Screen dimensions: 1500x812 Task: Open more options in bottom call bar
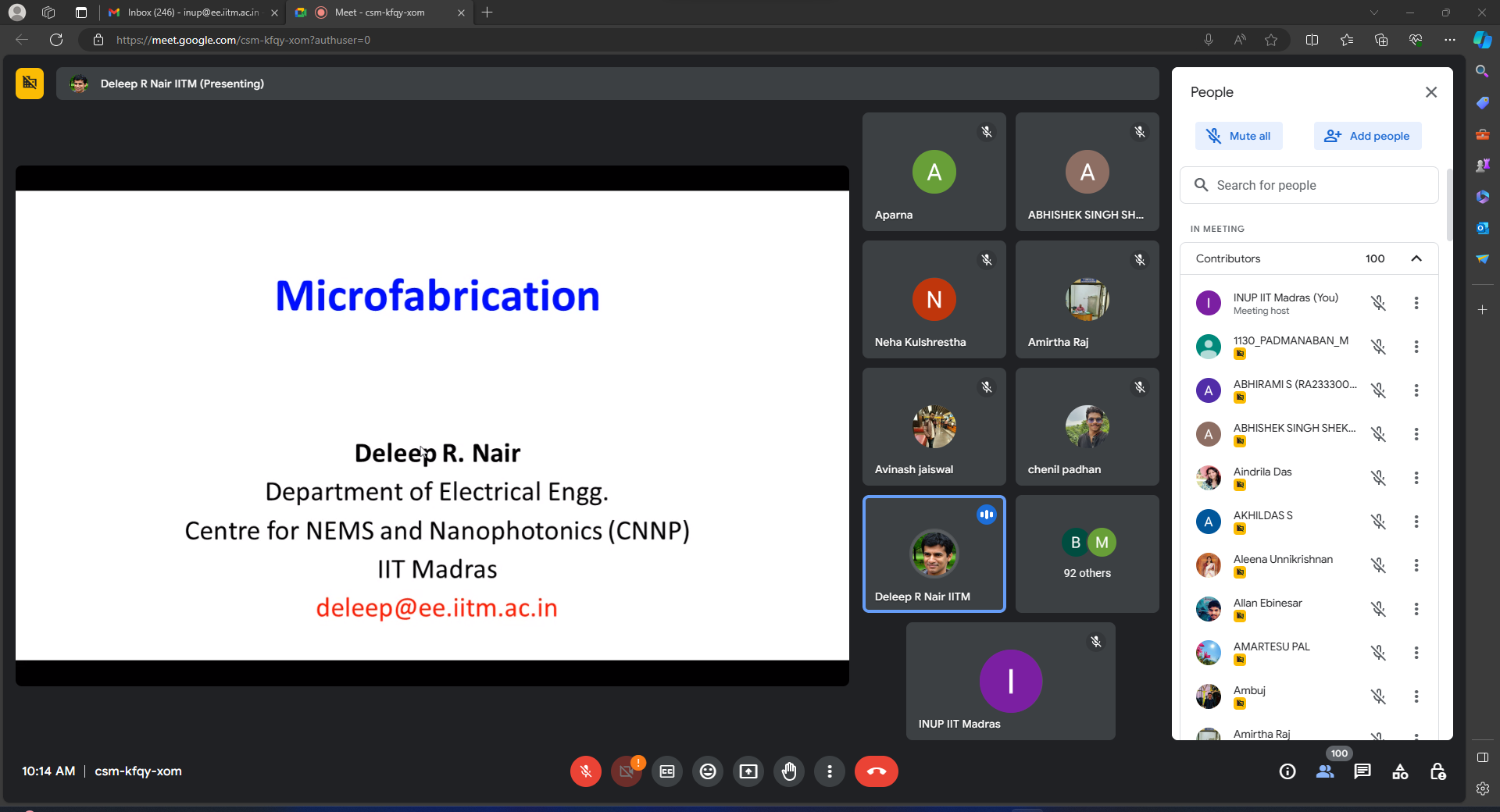tap(830, 771)
